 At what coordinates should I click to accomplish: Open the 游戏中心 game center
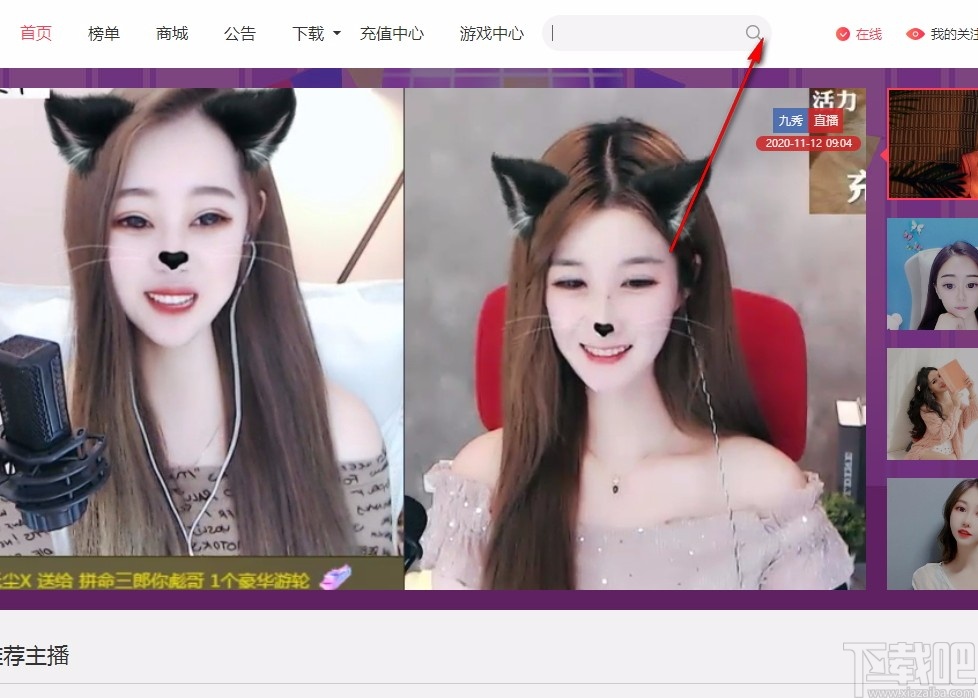tap(491, 33)
